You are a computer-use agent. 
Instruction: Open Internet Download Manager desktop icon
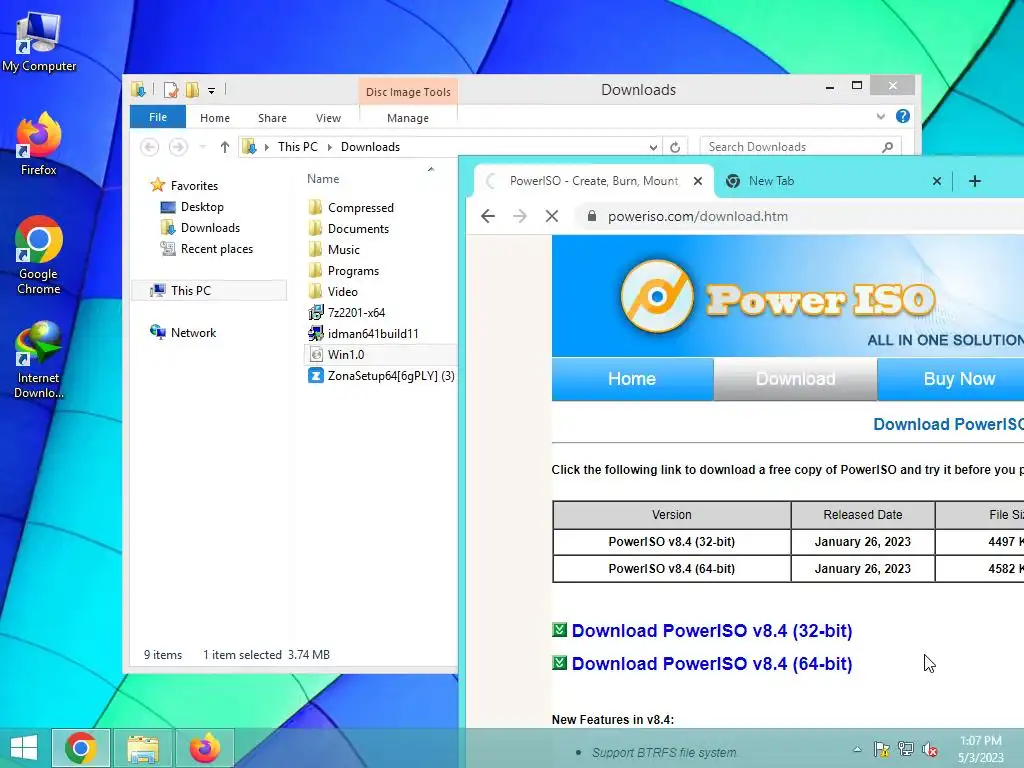(x=39, y=359)
